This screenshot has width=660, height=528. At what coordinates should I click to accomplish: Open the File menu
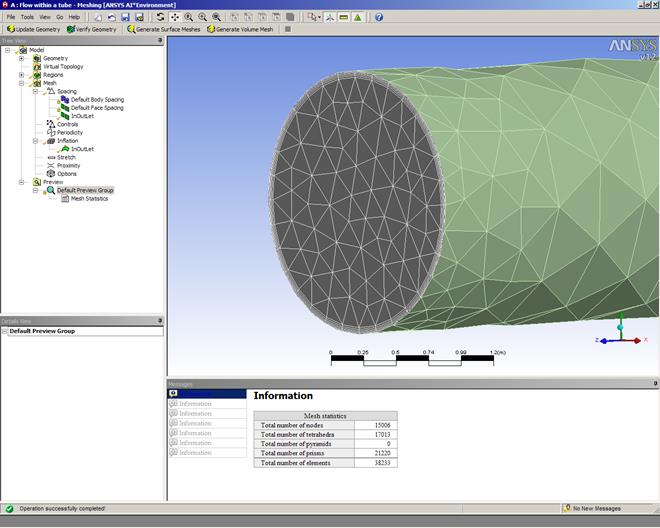point(10,17)
